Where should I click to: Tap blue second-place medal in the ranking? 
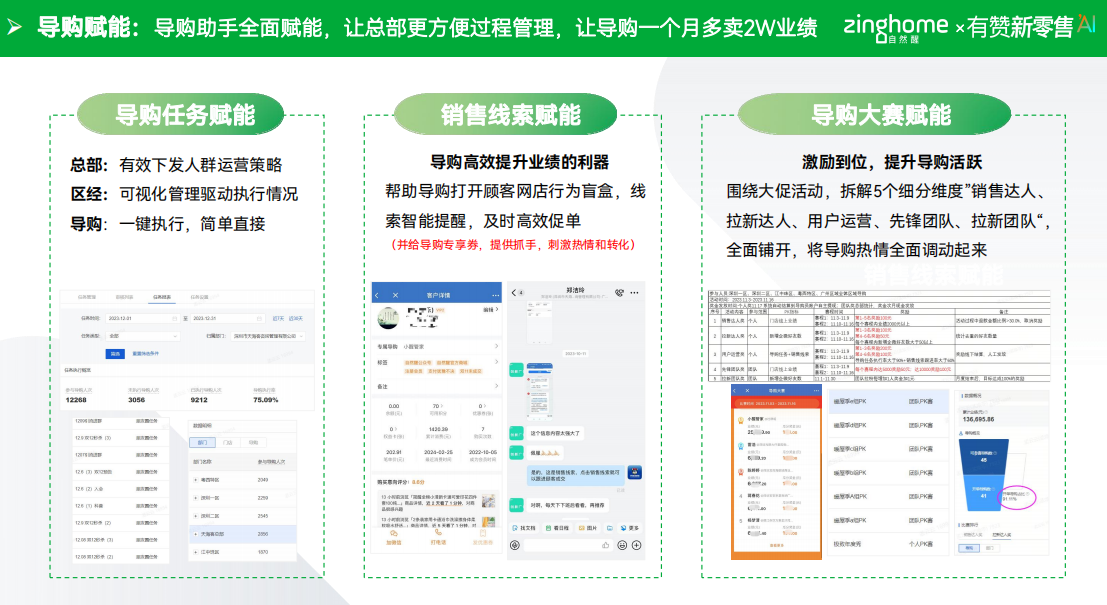[x=741, y=448]
